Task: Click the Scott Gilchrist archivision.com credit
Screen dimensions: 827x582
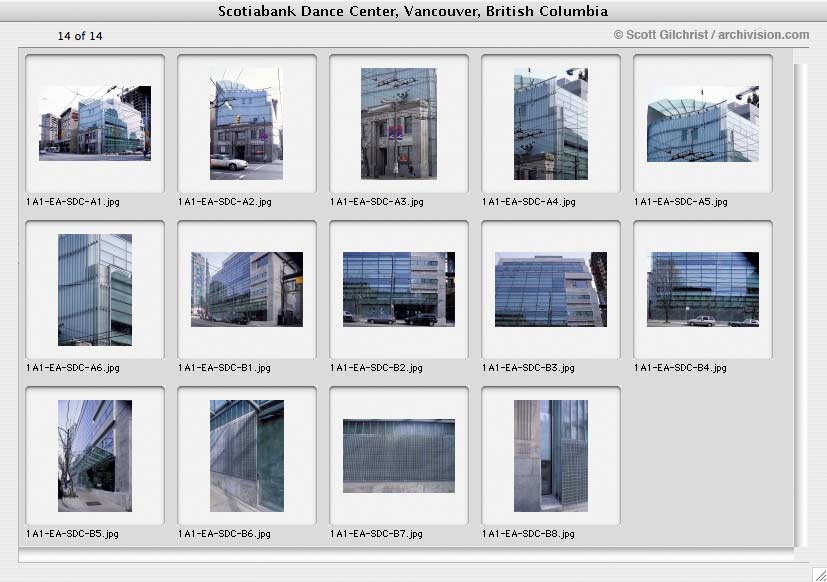Action: point(711,35)
